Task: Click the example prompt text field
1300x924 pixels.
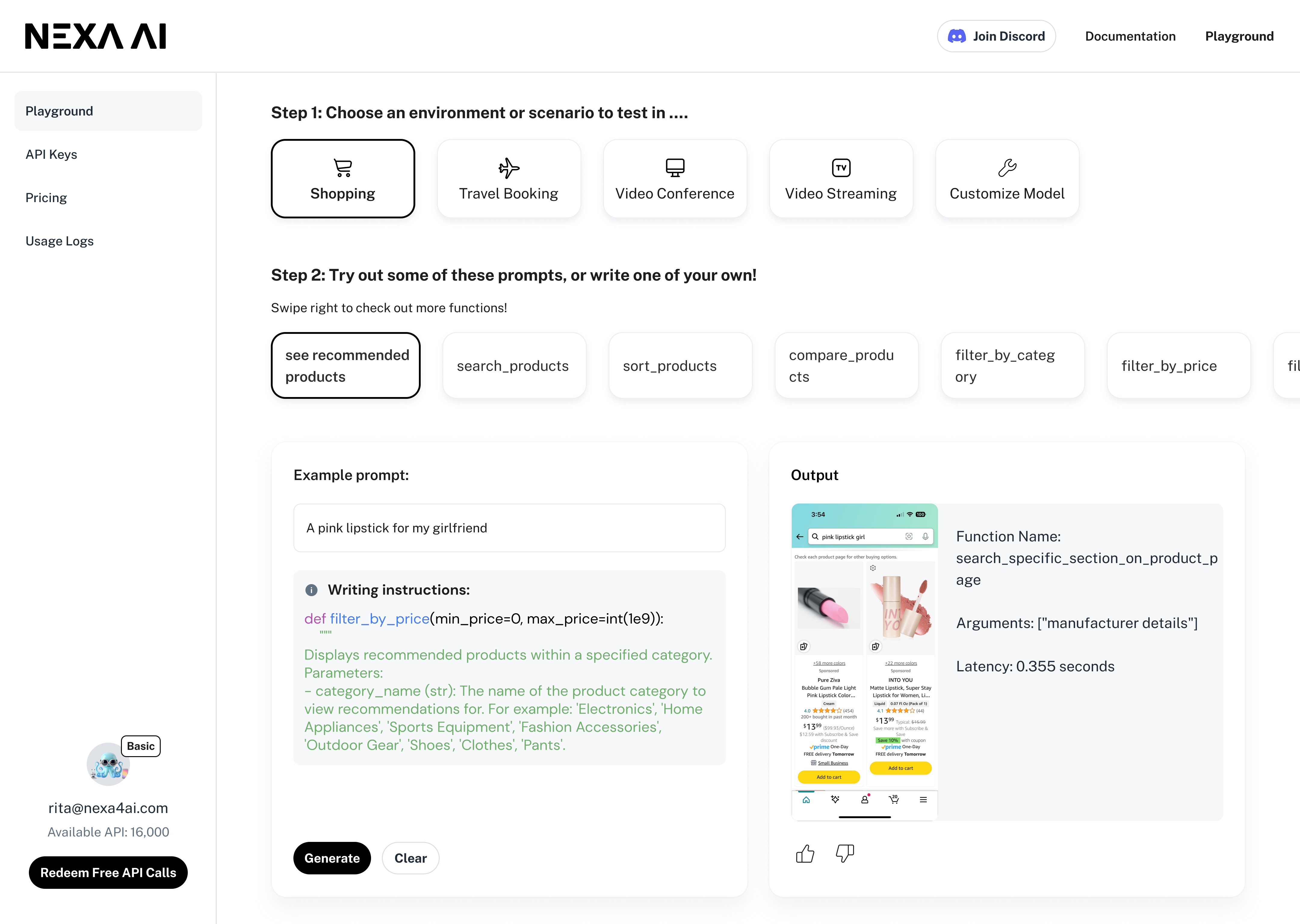Action: pyautogui.click(x=509, y=528)
